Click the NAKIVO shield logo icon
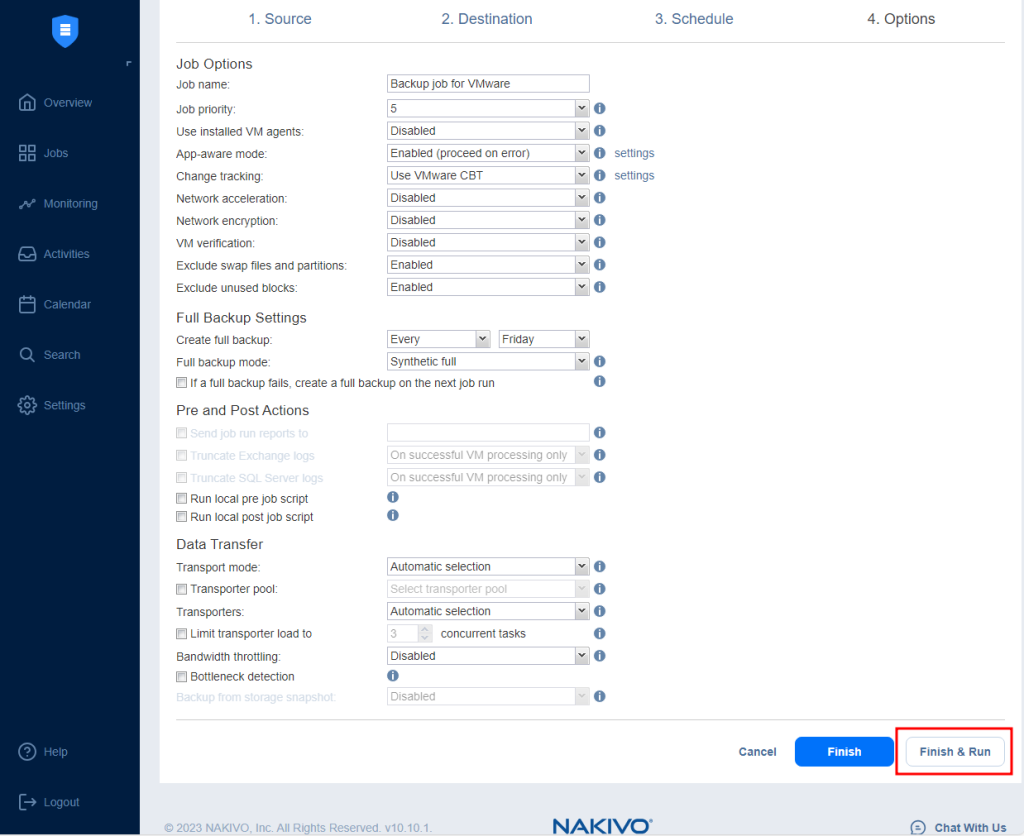 point(65,31)
